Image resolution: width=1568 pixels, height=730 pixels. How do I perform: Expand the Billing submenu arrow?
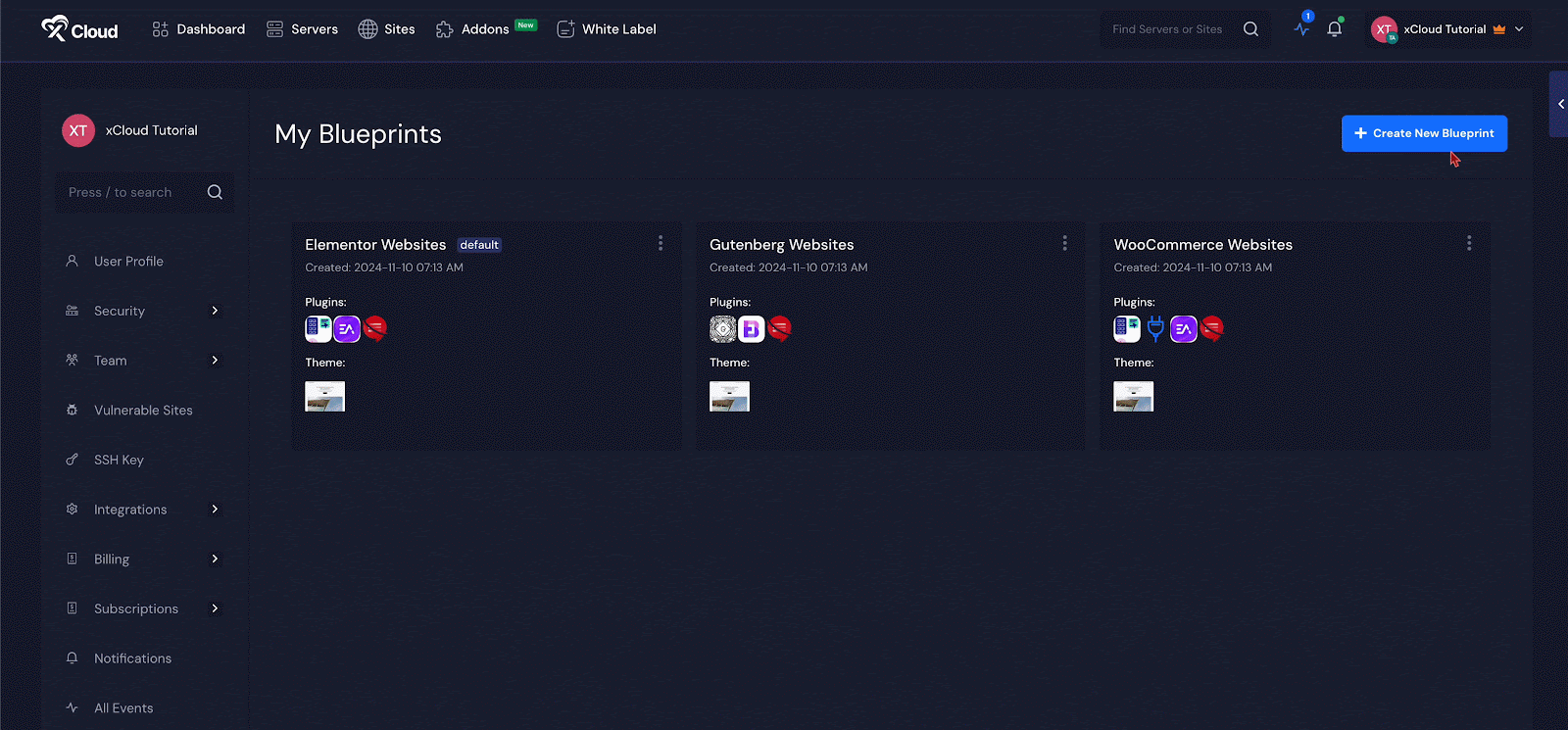click(x=215, y=560)
